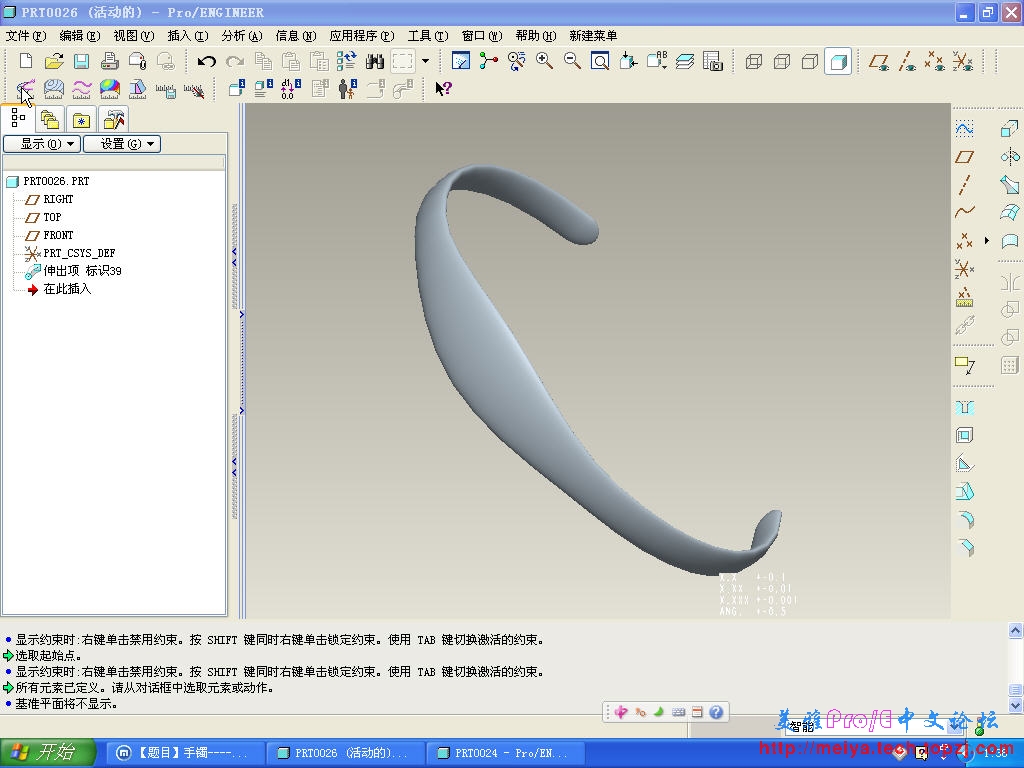Click the Layers icon in the toolbar

(x=685, y=62)
